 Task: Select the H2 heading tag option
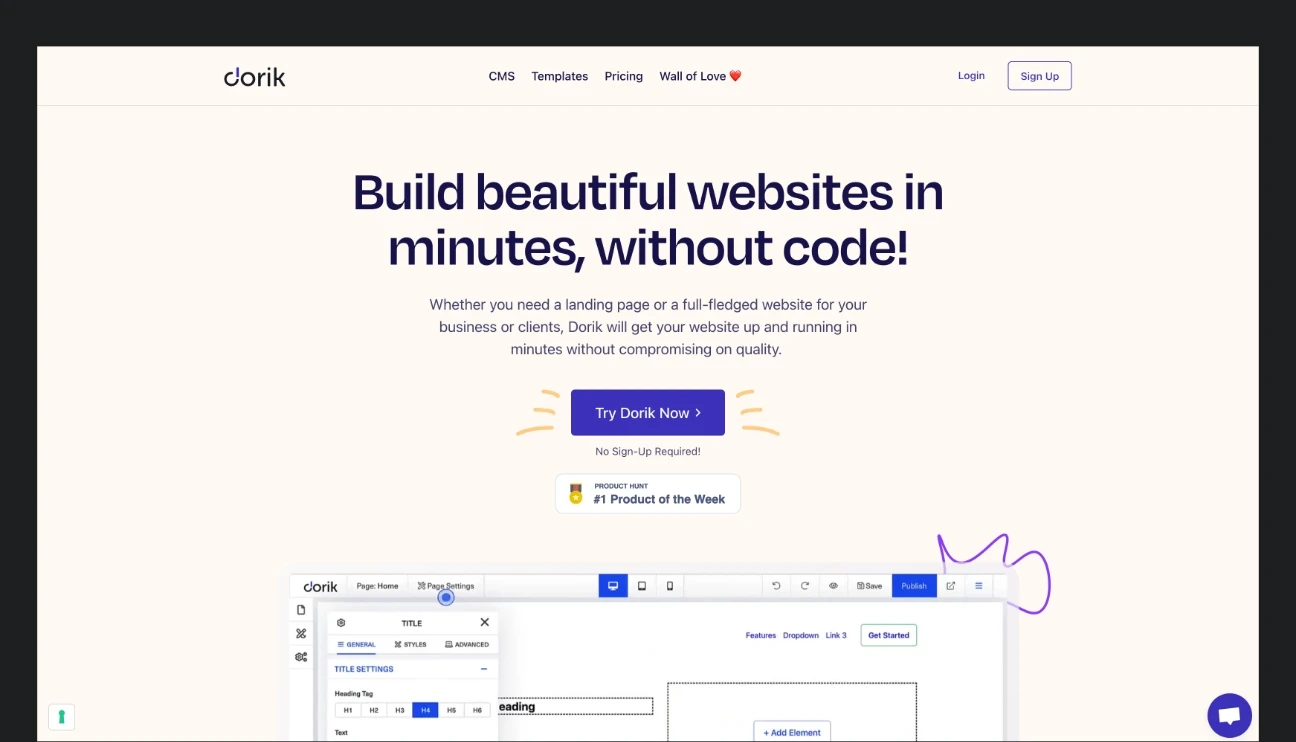[374, 710]
